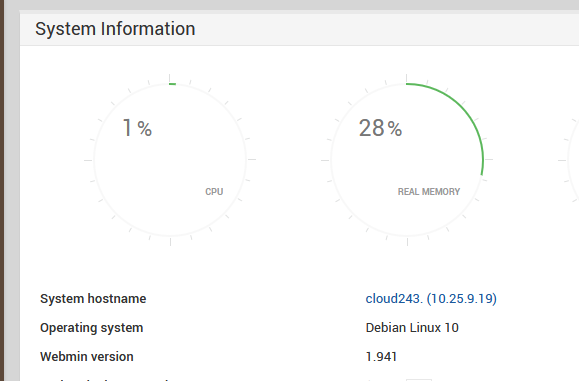Screen dimensions: 579x381
Task: Click the Debian Linux 10 value
Action: (x=412, y=328)
